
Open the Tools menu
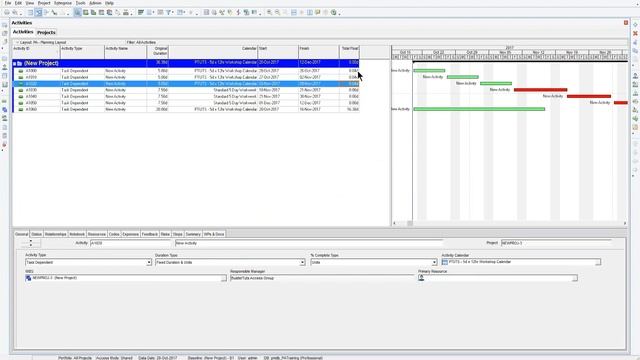click(80, 3)
